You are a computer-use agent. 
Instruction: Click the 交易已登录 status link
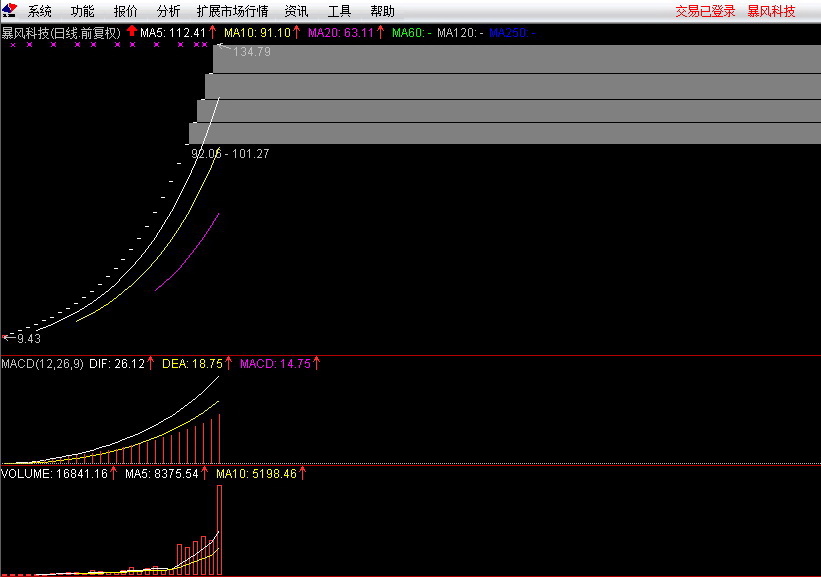coord(705,11)
